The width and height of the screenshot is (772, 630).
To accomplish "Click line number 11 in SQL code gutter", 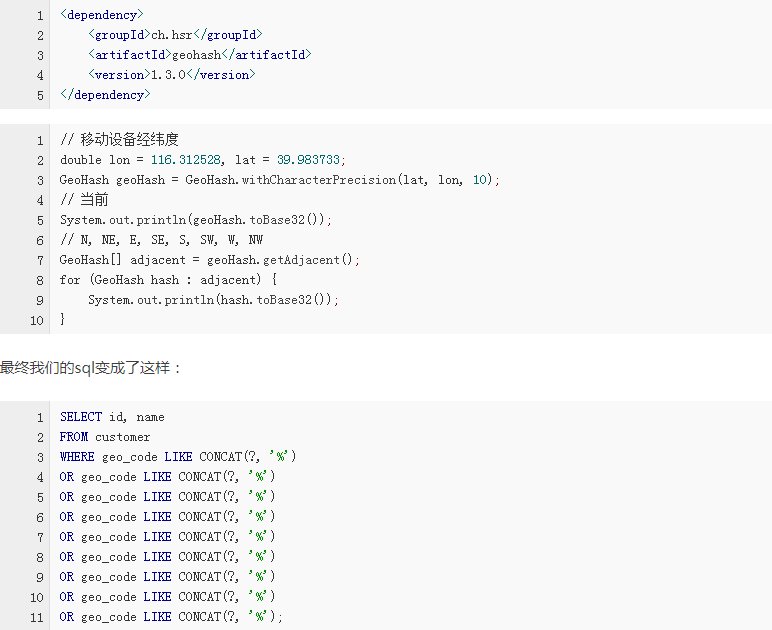I will pos(37,618).
